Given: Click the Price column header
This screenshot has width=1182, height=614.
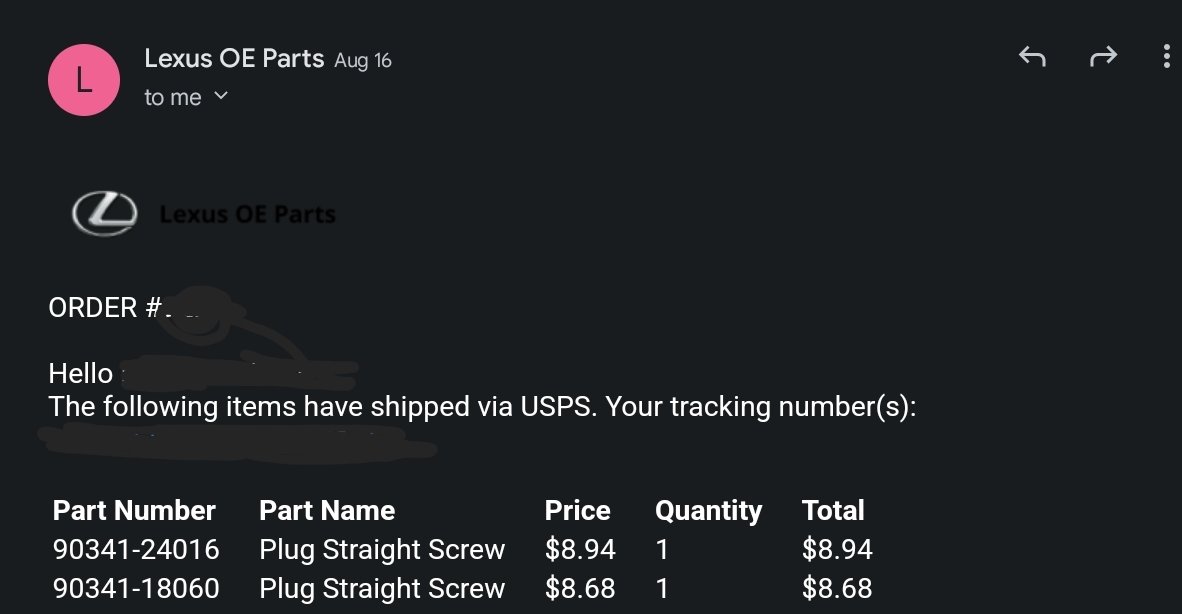Looking at the screenshot, I should pyautogui.click(x=577, y=510).
